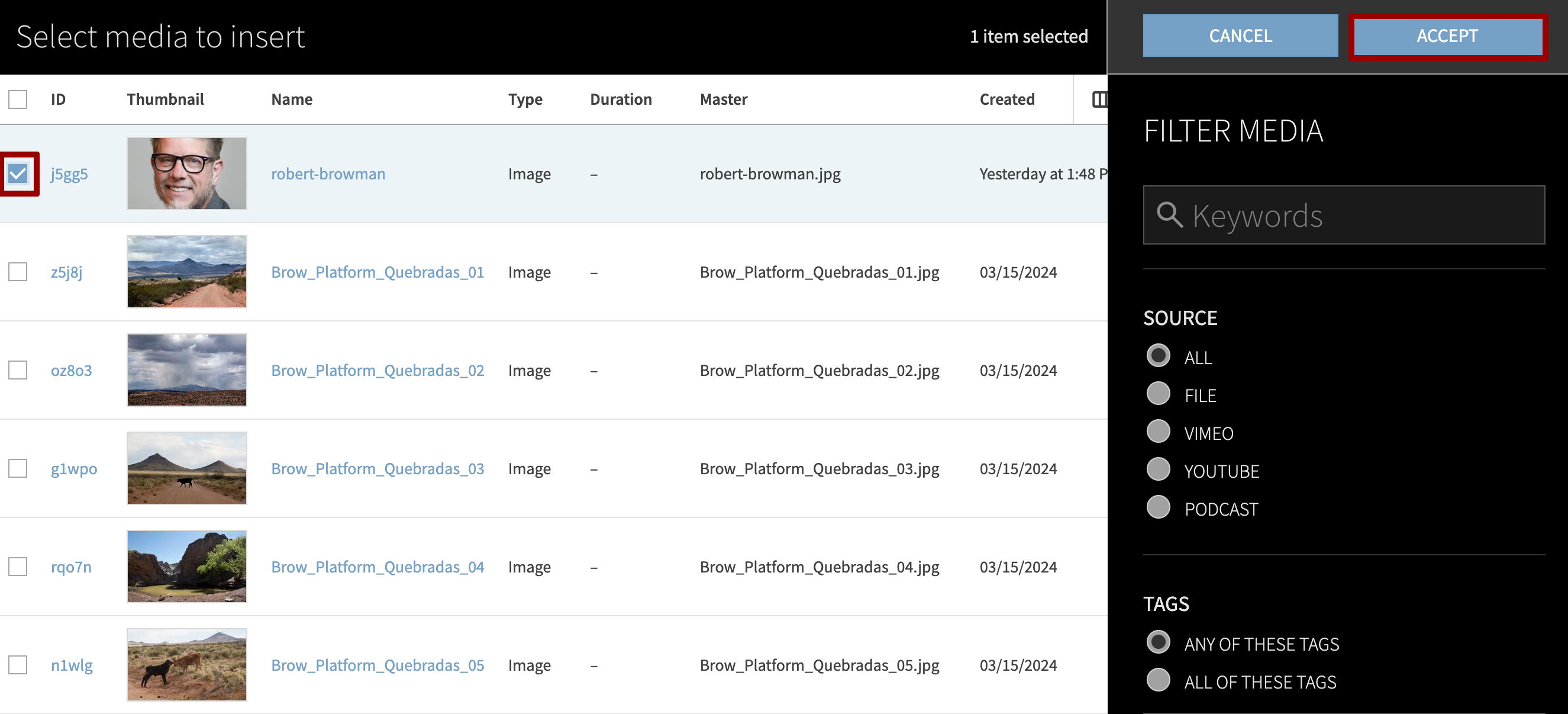Select the VIMEO source option
Viewport: 1568px width, 714px height.
pos(1158,432)
